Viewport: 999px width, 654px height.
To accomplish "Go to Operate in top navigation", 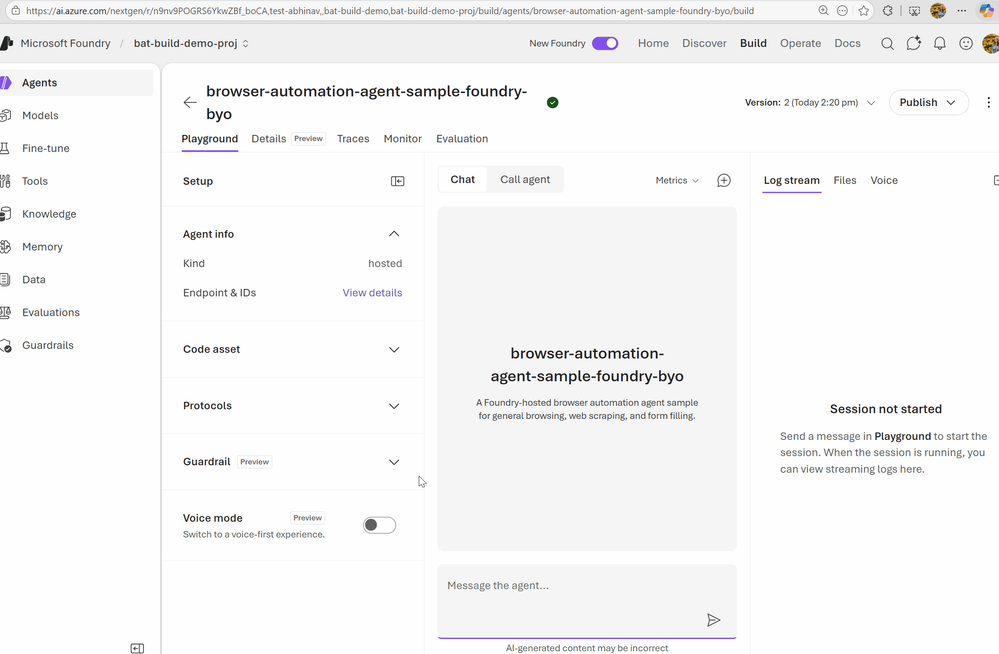I will click(x=800, y=43).
